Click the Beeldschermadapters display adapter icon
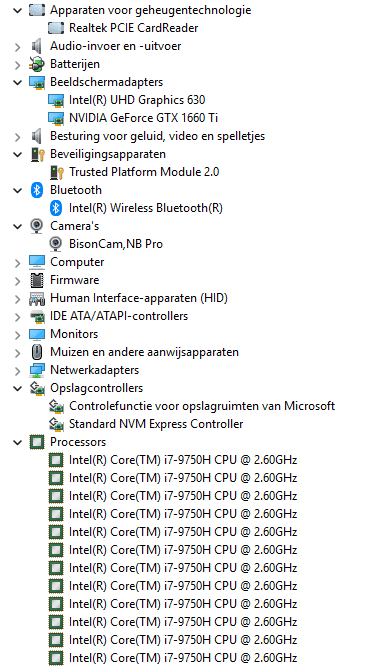 click(x=37, y=82)
